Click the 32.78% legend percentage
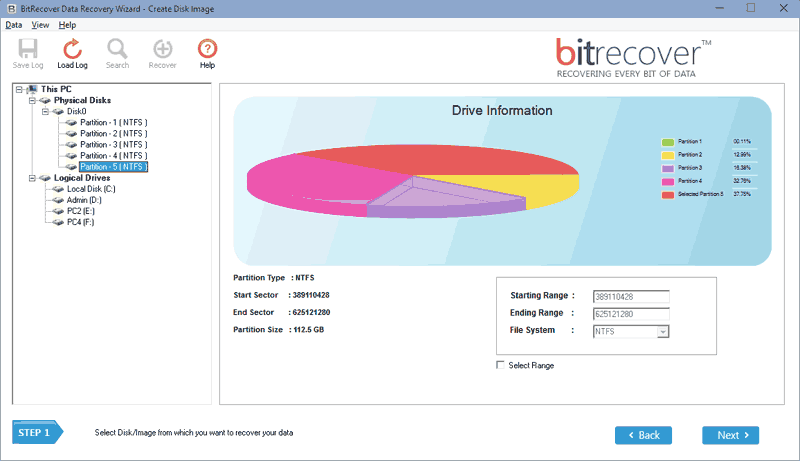 click(x=742, y=181)
